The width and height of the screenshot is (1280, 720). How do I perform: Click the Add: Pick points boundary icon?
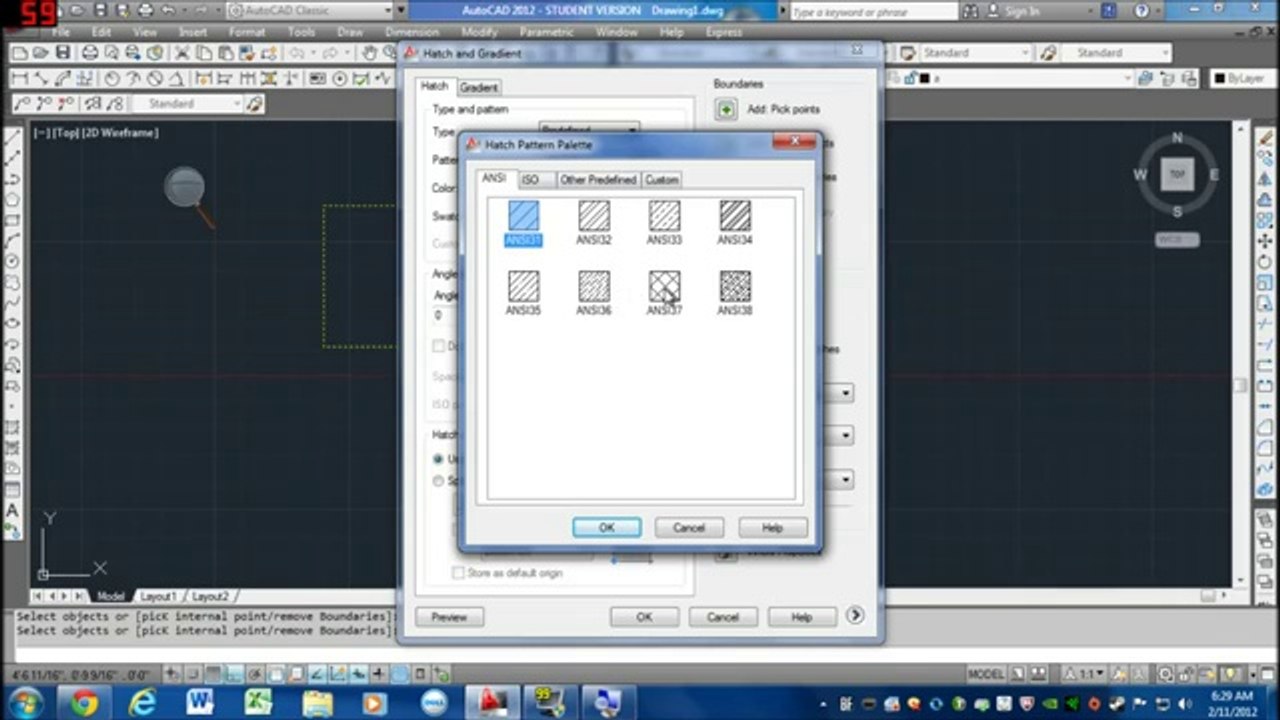726,109
